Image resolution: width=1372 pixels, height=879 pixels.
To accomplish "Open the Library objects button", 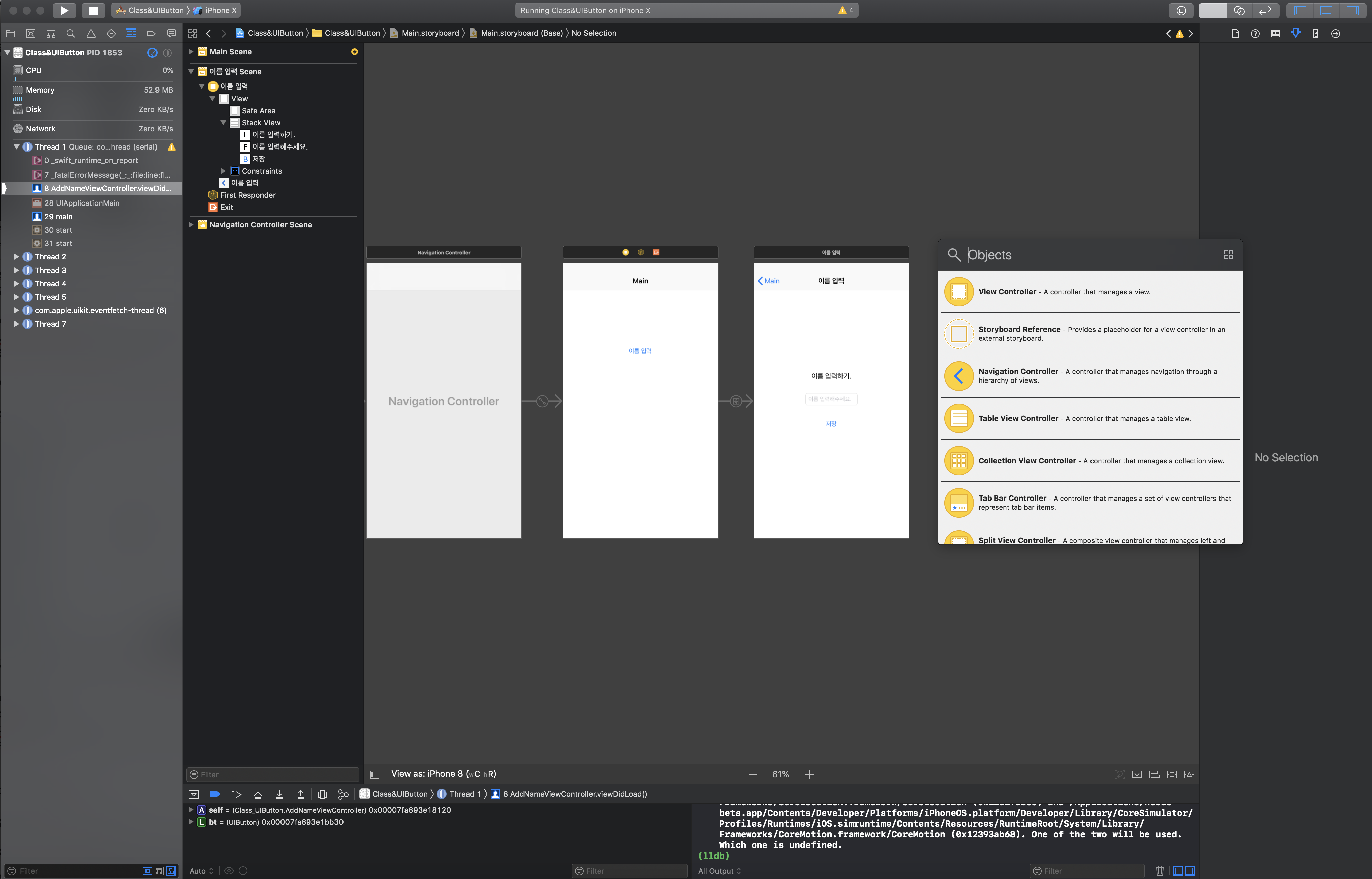I will pos(1181,10).
